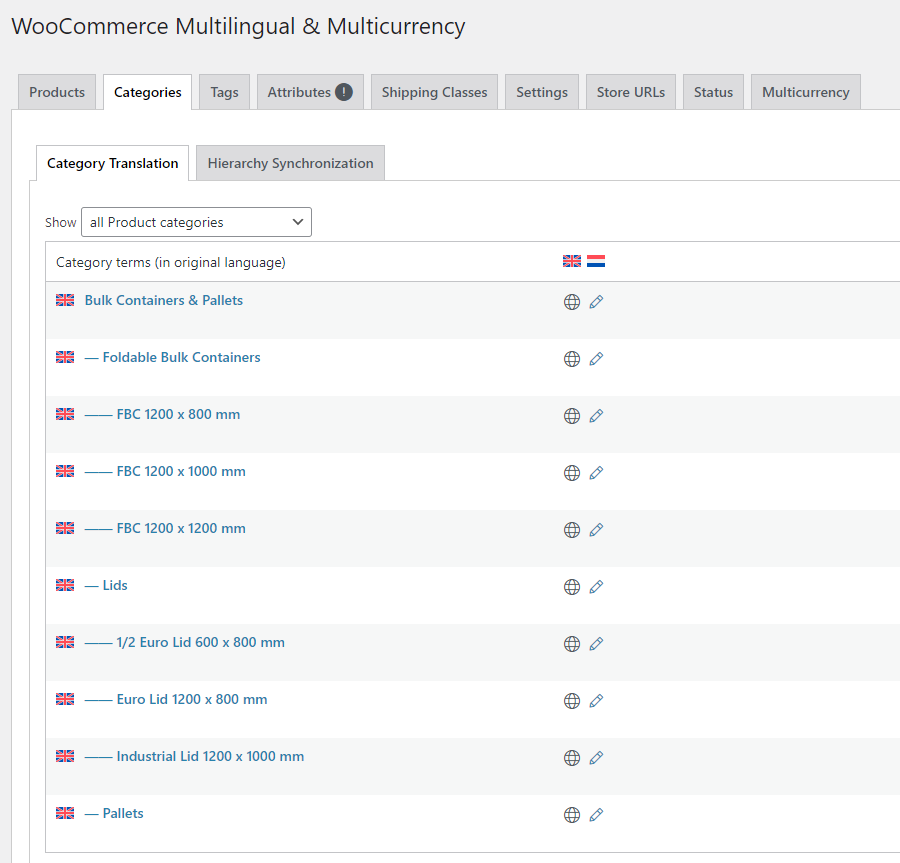Click the UK flag in the table header

click(572, 261)
